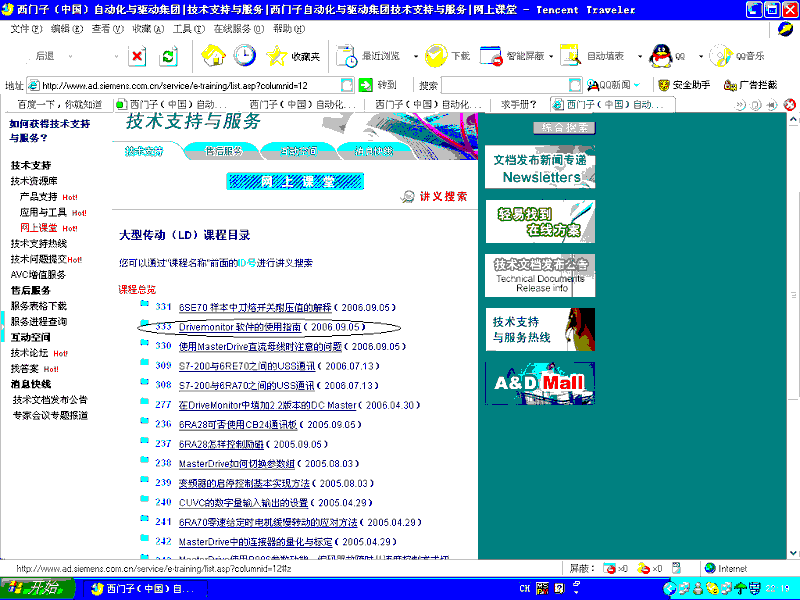The height and width of the screenshot is (600, 800).
Task: Click the QQ penguin icon
Action: point(661,56)
